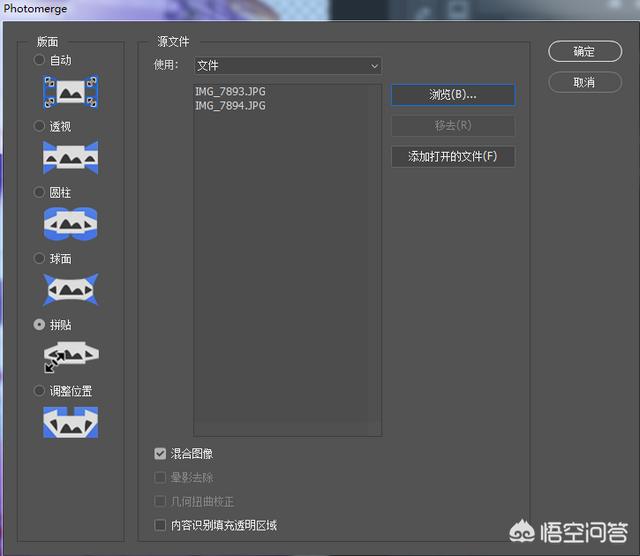
Task: Click the 浏览(B)... button
Action: (453, 95)
